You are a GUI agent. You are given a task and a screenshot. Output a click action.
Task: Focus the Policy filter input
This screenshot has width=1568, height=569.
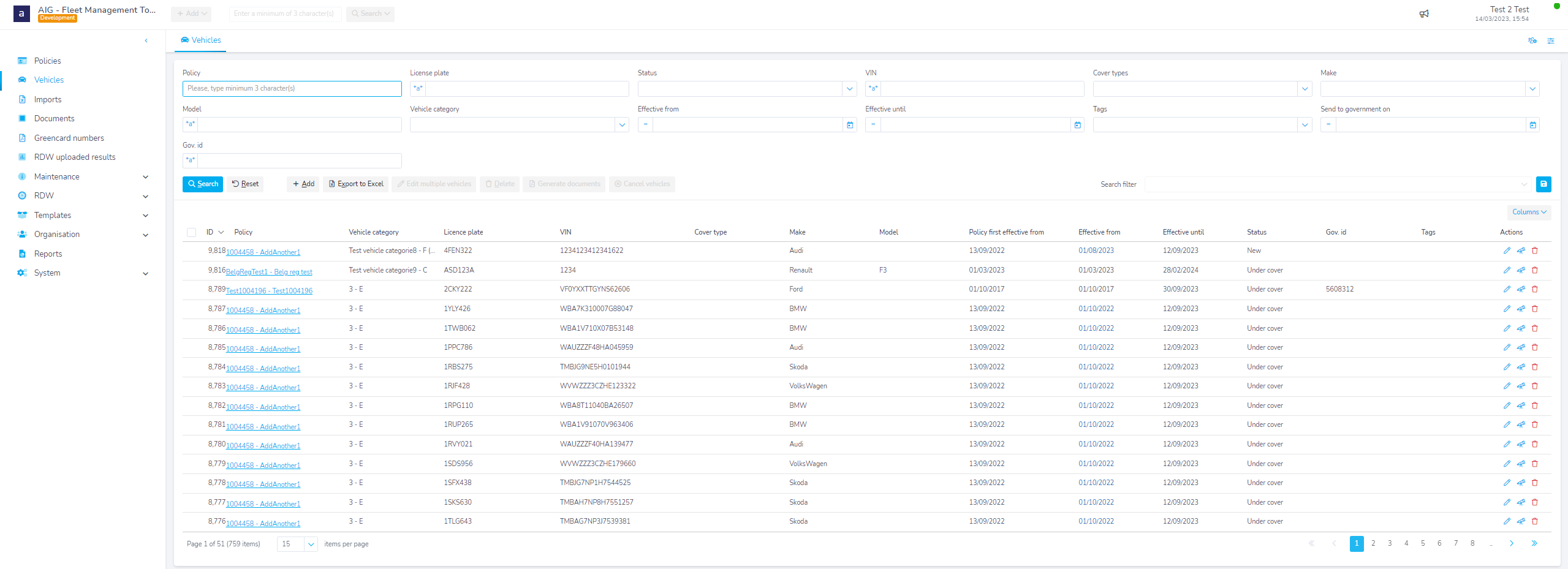coord(292,89)
